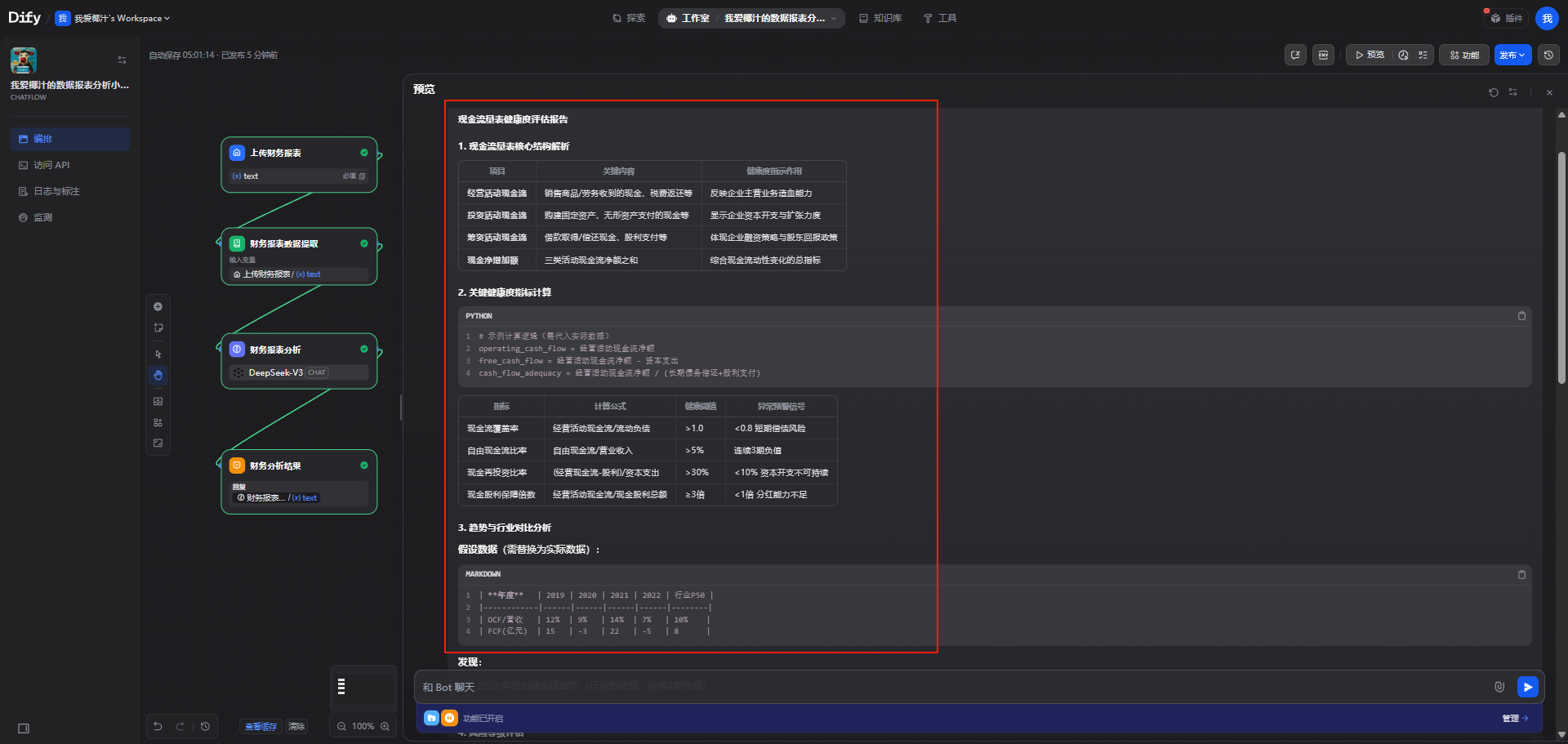Click the add note icon
Image resolution: width=1568 pixels, height=744 pixels.
click(x=158, y=327)
